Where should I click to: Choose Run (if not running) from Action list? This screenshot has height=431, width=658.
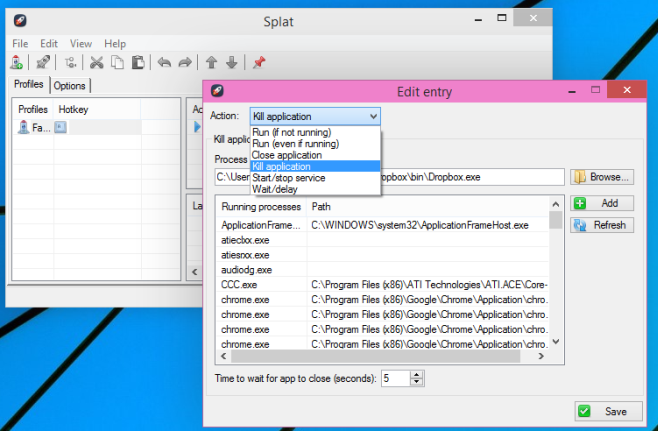[x=315, y=132]
